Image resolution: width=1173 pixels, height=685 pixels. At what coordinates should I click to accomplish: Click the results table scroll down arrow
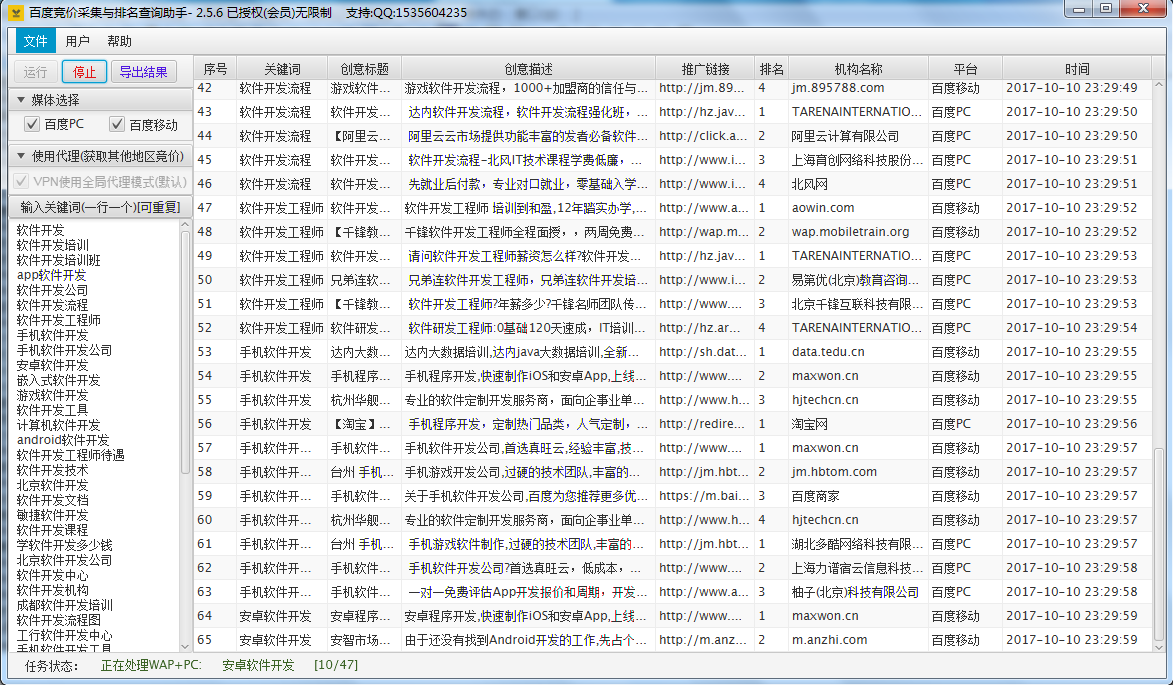click(1160, 646)
